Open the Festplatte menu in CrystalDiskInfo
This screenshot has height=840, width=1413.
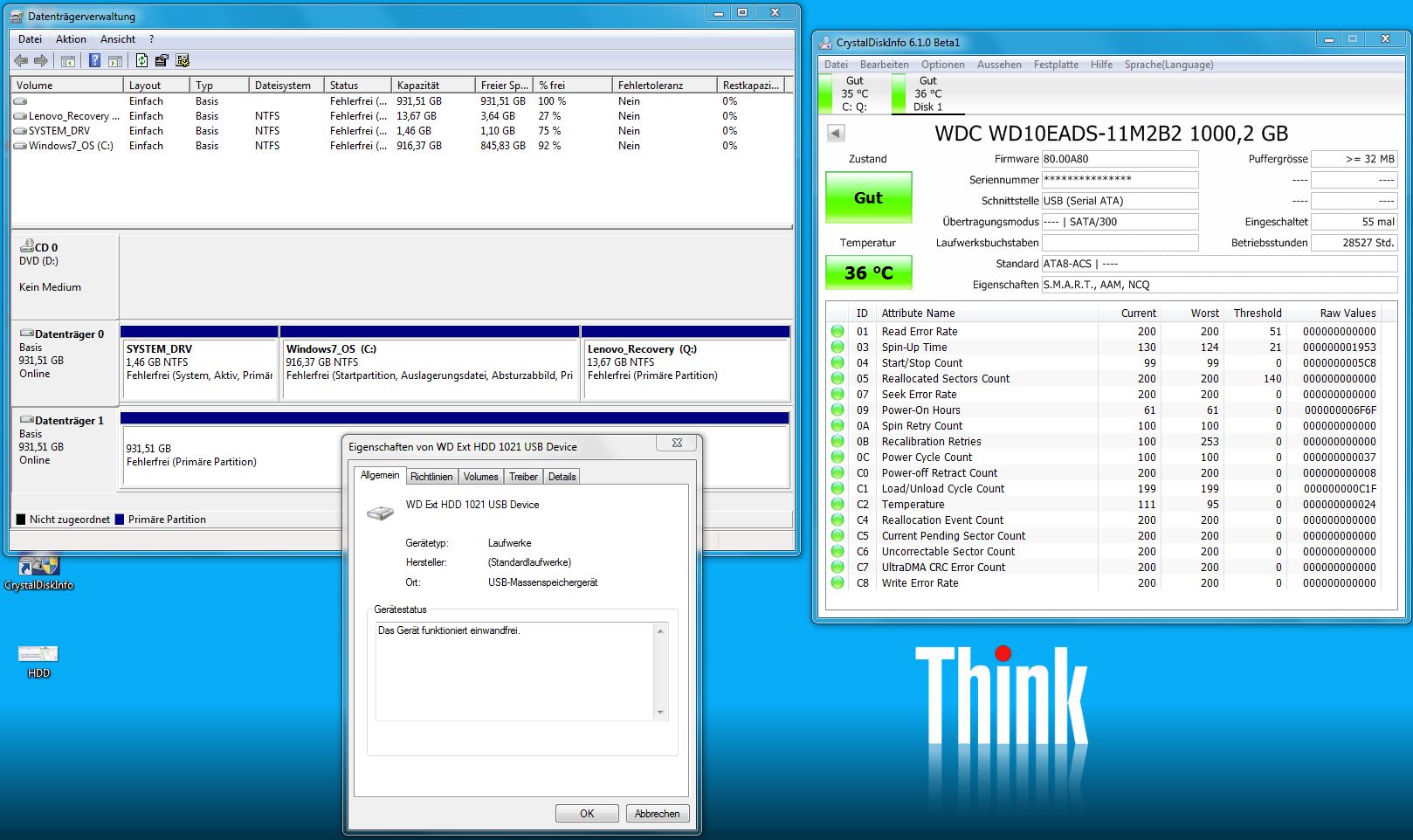1056,65
